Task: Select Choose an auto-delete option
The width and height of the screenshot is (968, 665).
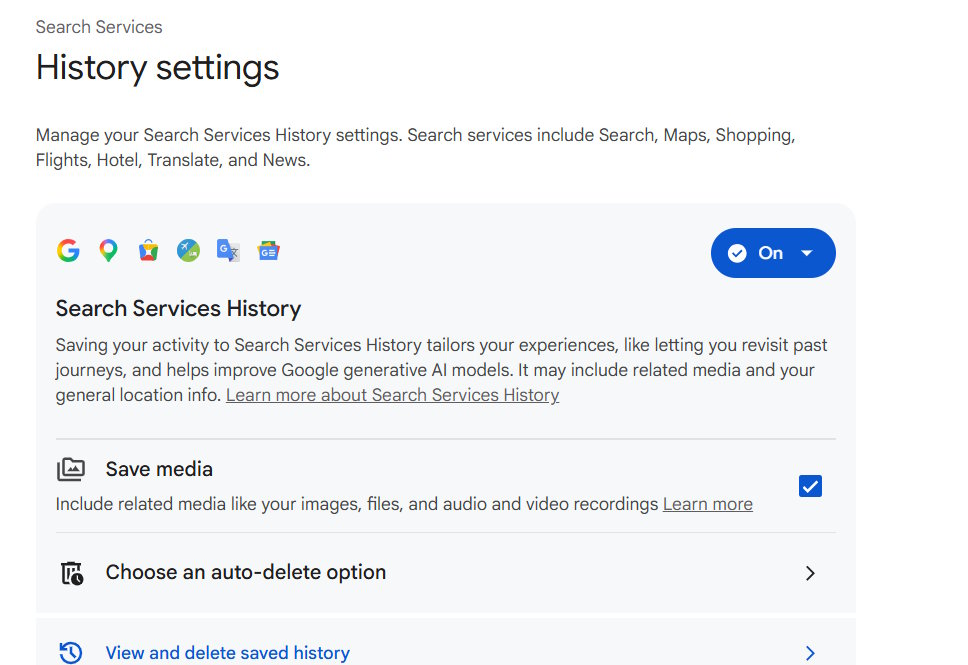Action: click(246, 572)
